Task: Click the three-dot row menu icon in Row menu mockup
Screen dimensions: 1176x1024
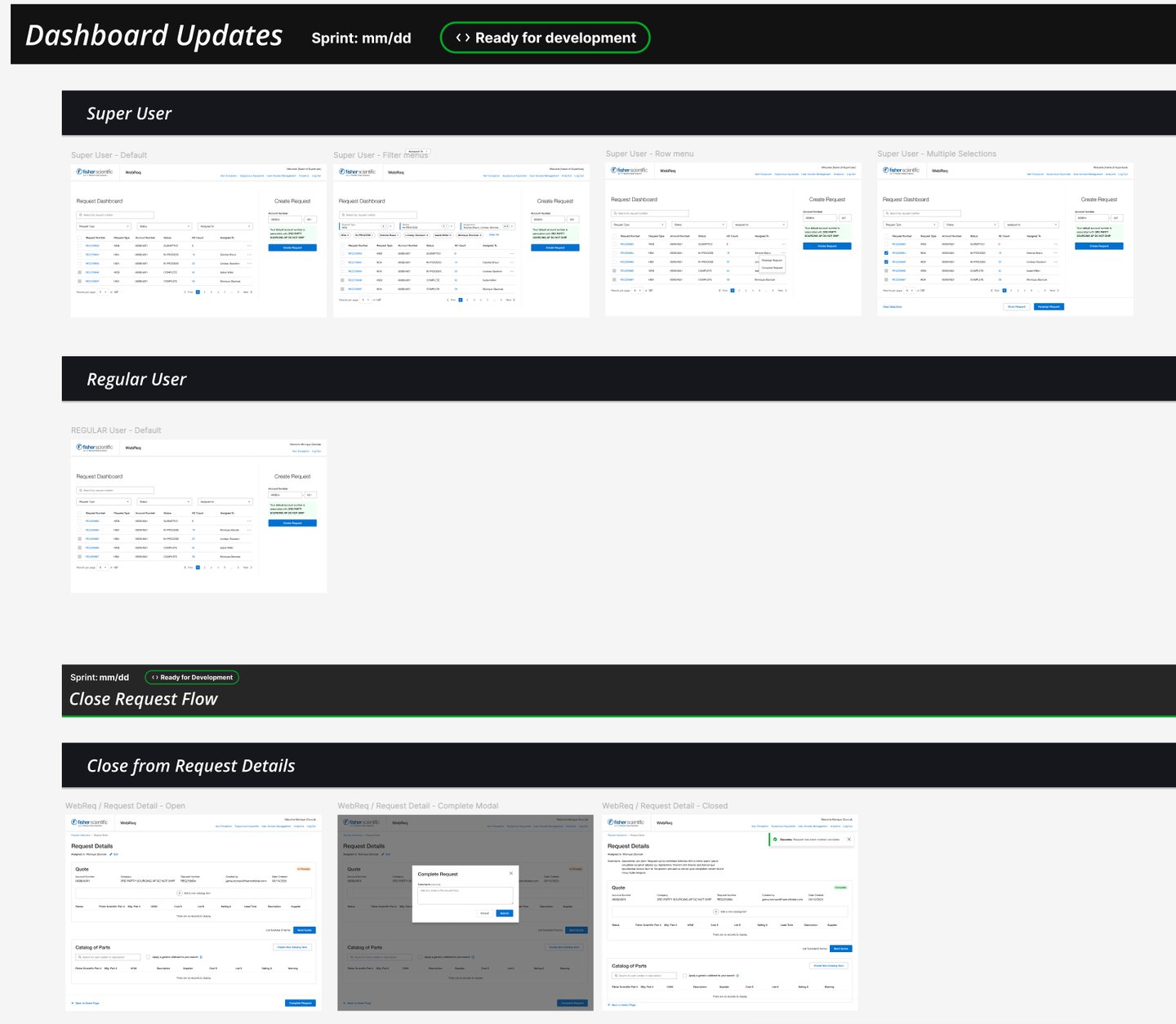Action: [784, 252]
